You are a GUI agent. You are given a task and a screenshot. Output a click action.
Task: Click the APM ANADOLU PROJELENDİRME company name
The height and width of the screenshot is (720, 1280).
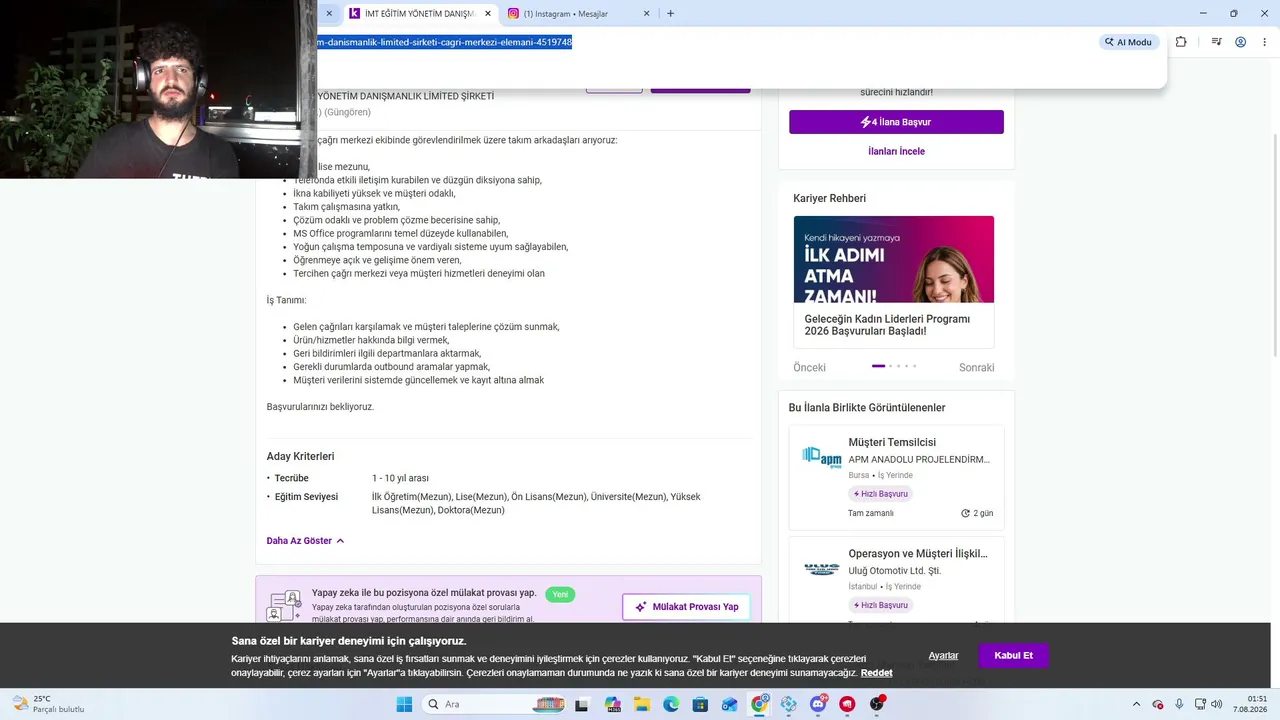click(x=919, y=460)
